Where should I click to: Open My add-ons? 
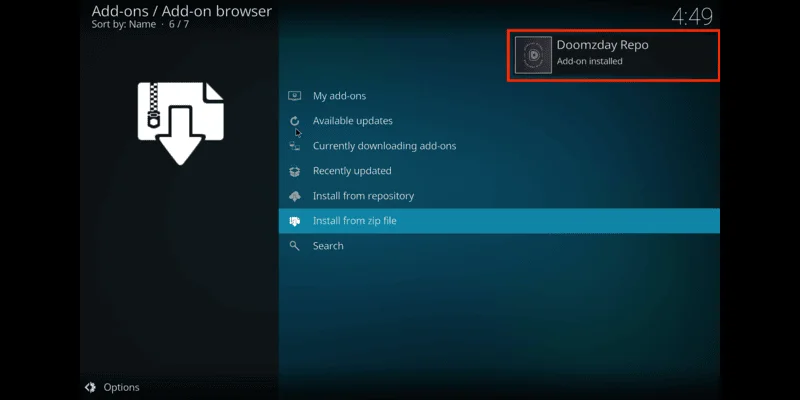click(x=499, y=96)
